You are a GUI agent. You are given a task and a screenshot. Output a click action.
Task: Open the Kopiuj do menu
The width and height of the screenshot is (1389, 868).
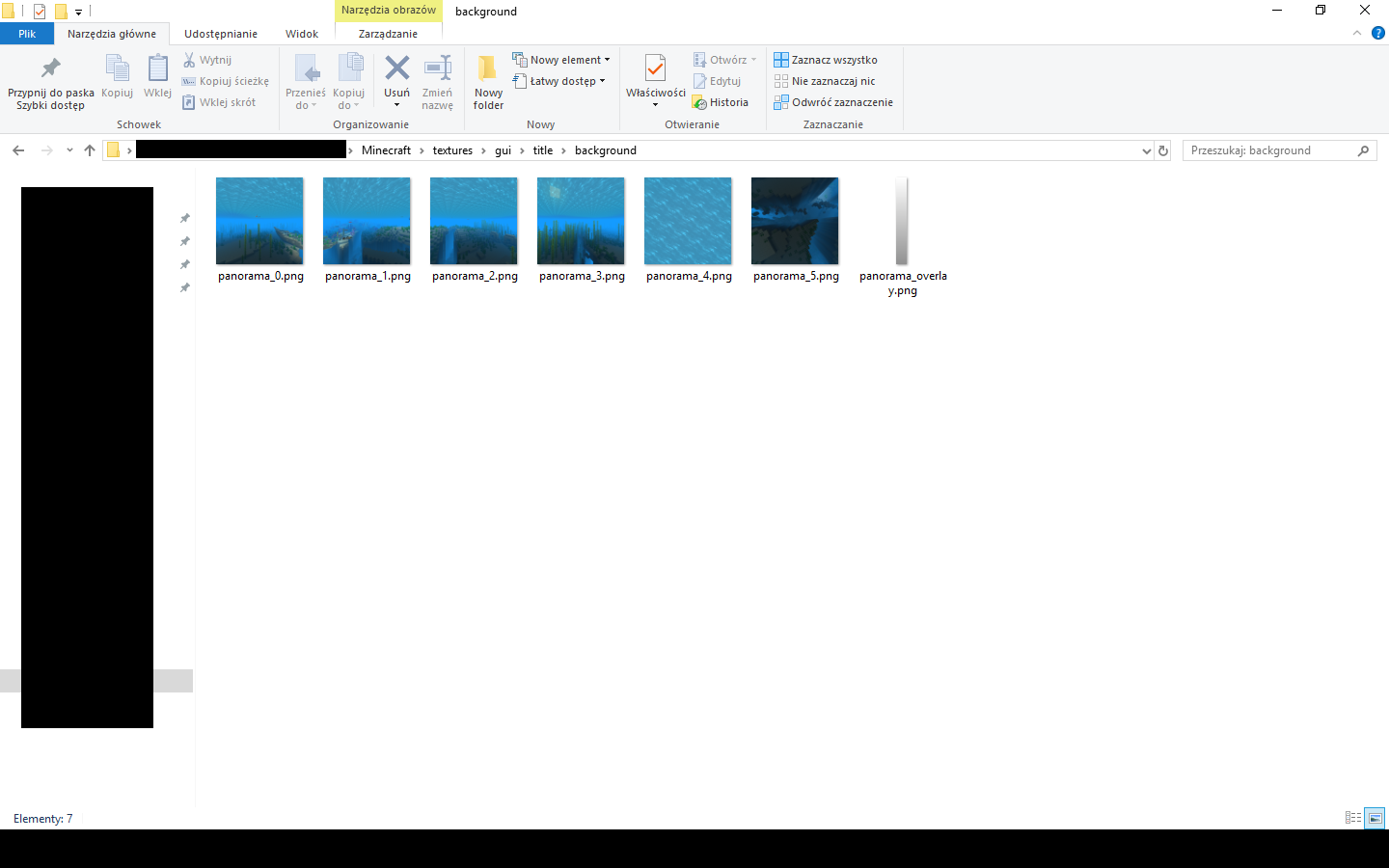[x=349, y=82]
